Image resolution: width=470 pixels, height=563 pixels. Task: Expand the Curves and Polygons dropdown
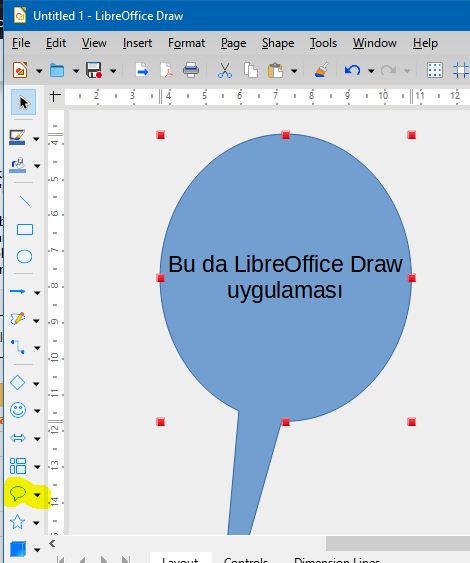pyautogui.click(x=36, y=321)
